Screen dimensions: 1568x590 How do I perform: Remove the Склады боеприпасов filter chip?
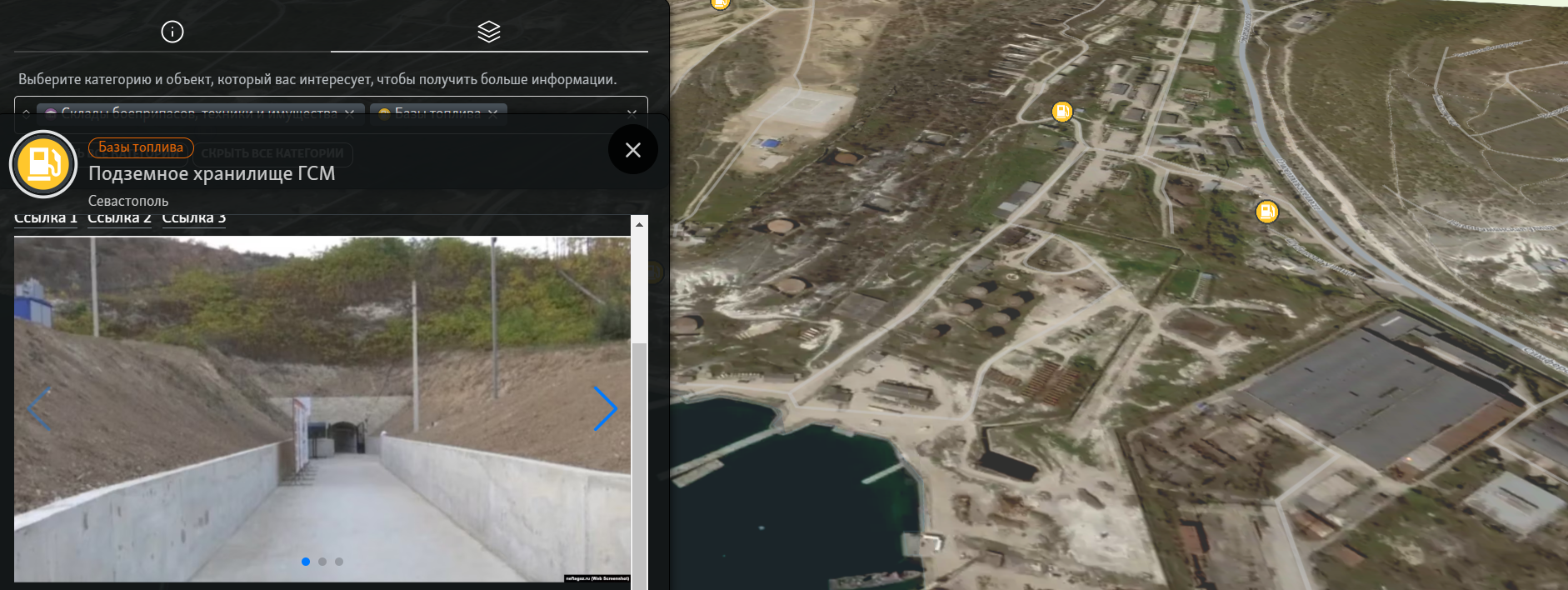[349, 114]
